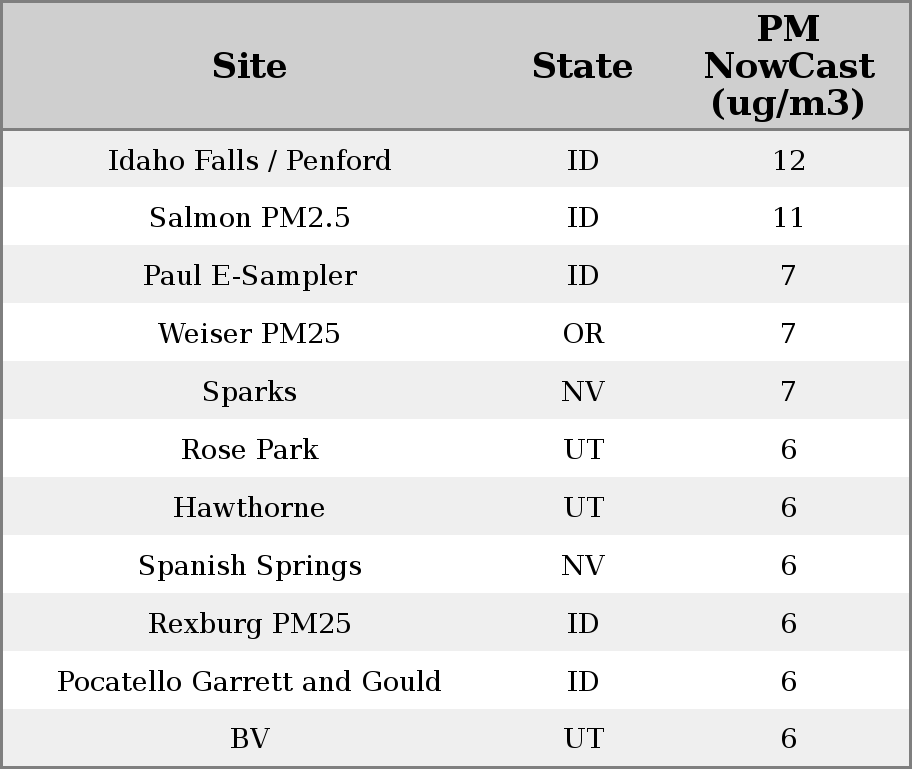Open the Salmon PM2.5 site entry

point(249,218)
